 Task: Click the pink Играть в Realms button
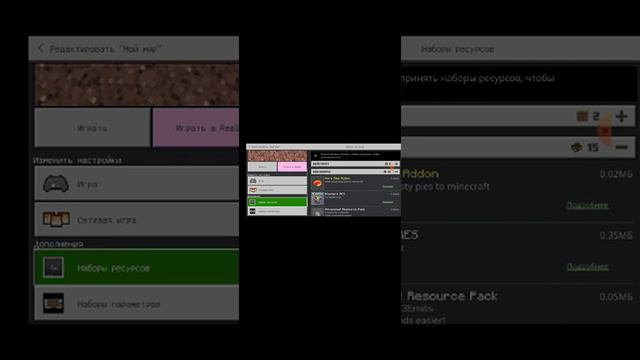196,128
